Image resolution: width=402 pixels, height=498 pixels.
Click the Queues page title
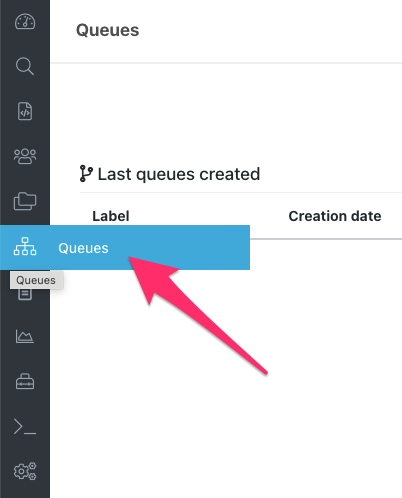(107, 30)
